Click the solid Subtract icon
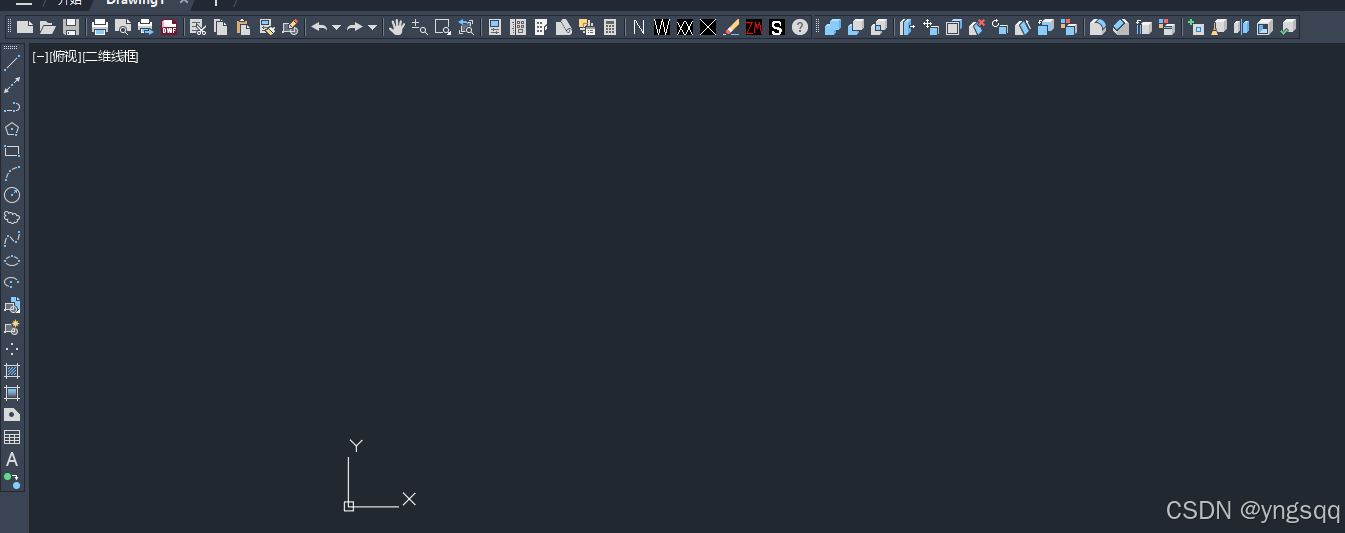 856,27
